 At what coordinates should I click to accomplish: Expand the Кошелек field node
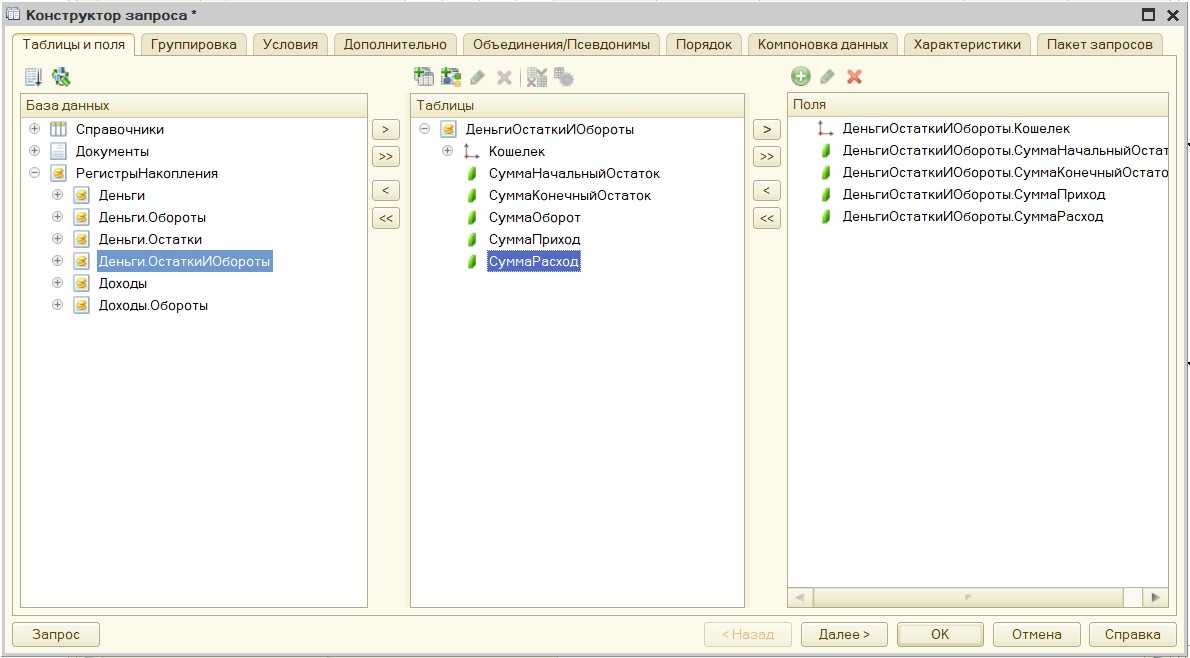point(448,151)
